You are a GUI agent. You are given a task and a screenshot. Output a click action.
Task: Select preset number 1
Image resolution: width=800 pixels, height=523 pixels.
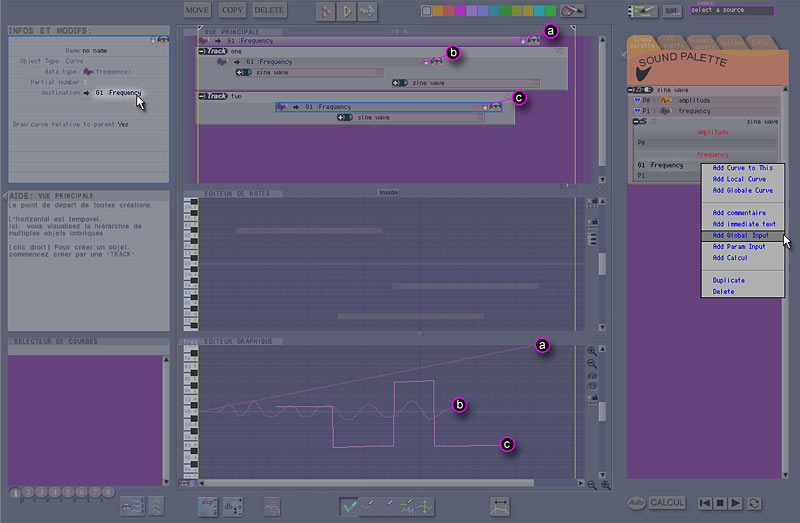[x=15, y=492]
